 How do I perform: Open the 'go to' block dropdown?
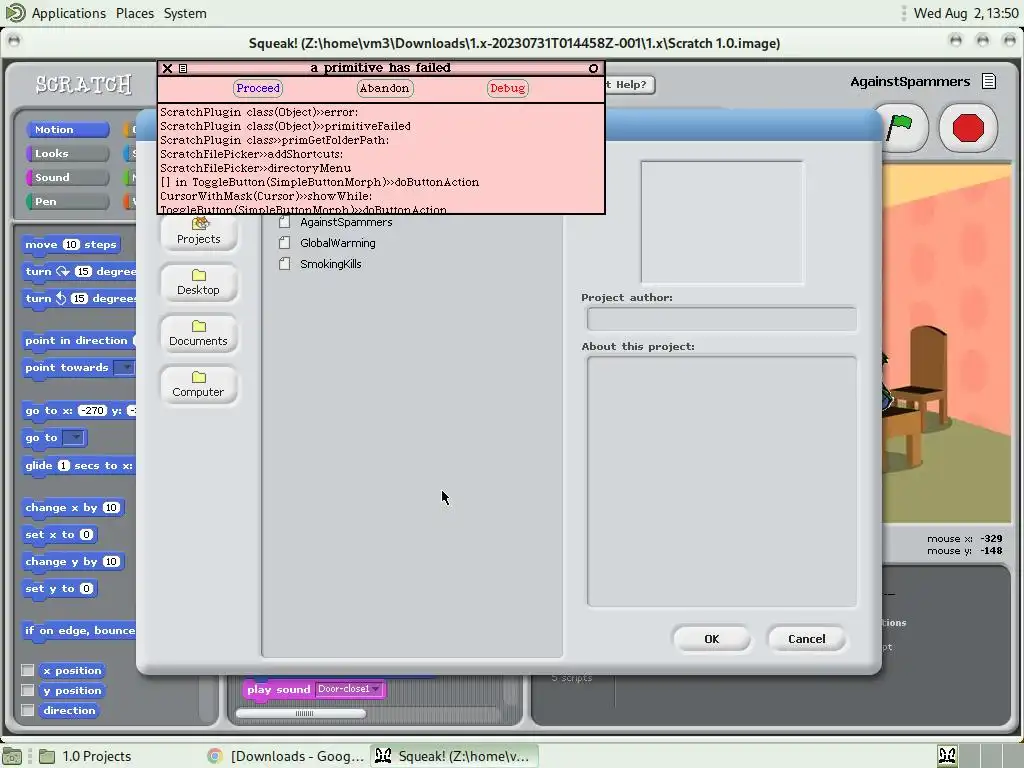pos(74,438)
